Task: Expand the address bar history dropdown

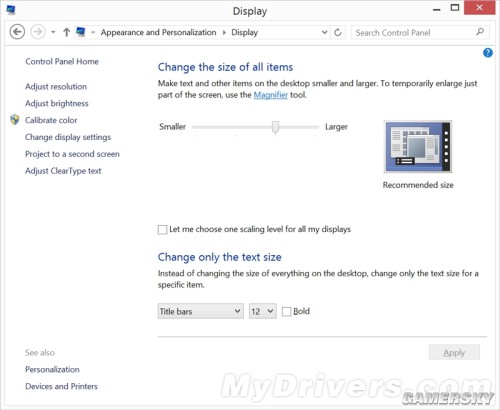Action: tap(324, 32)
